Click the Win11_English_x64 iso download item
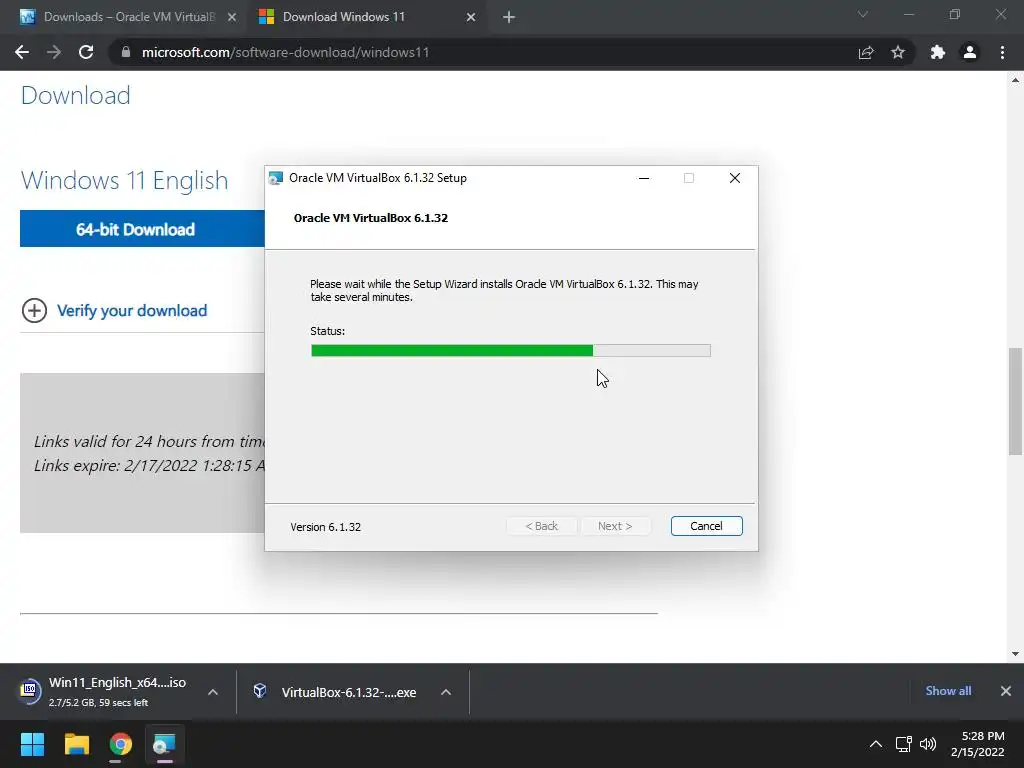 pos(103,692)
